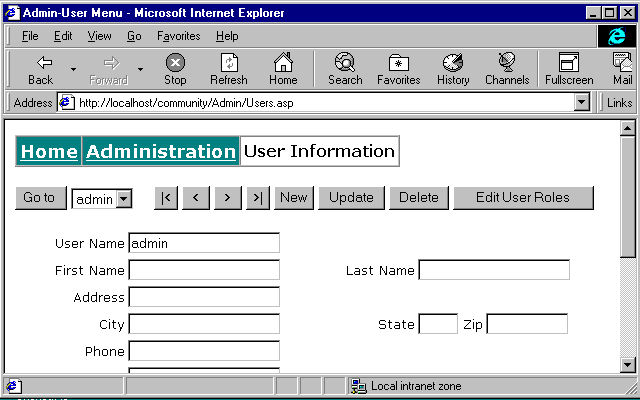This screenshot has width=640, height=400.
Task: Click the Go to button
Action: [40, 198]
